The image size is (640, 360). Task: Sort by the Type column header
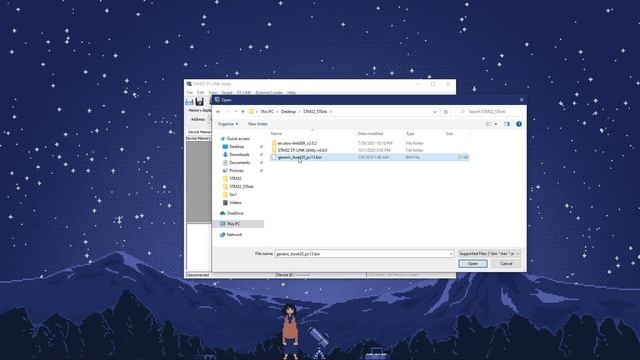click(x=410, y=133)
